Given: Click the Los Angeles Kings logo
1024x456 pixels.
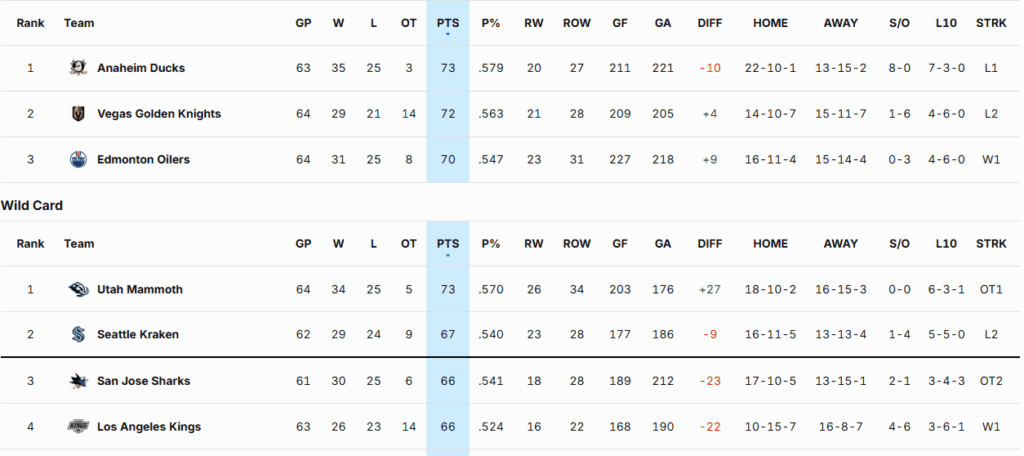Looking at the screenshot, I should pyautogui.click(x=79, y=427).
